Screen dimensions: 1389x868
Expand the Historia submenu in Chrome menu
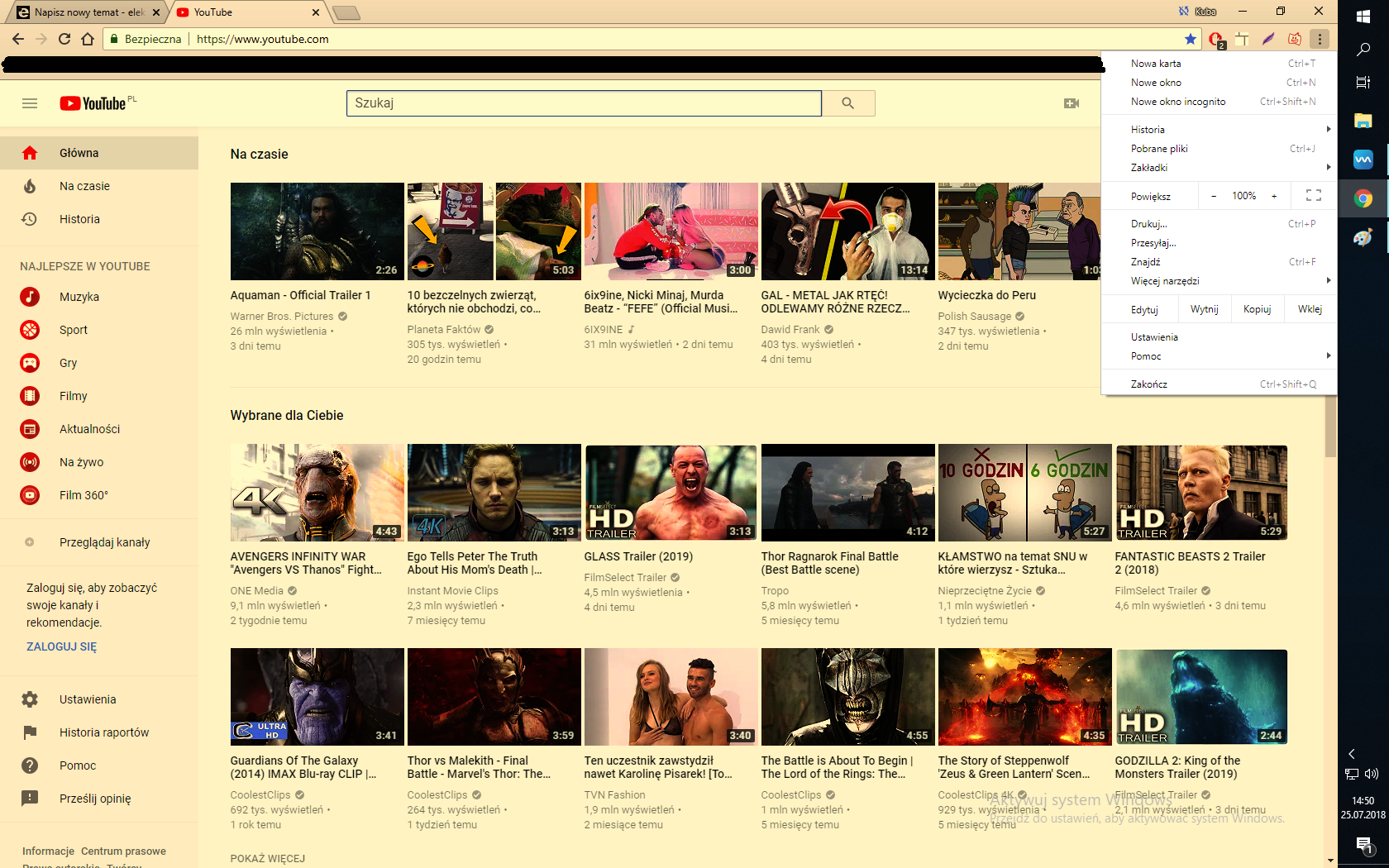point(1220,130)
